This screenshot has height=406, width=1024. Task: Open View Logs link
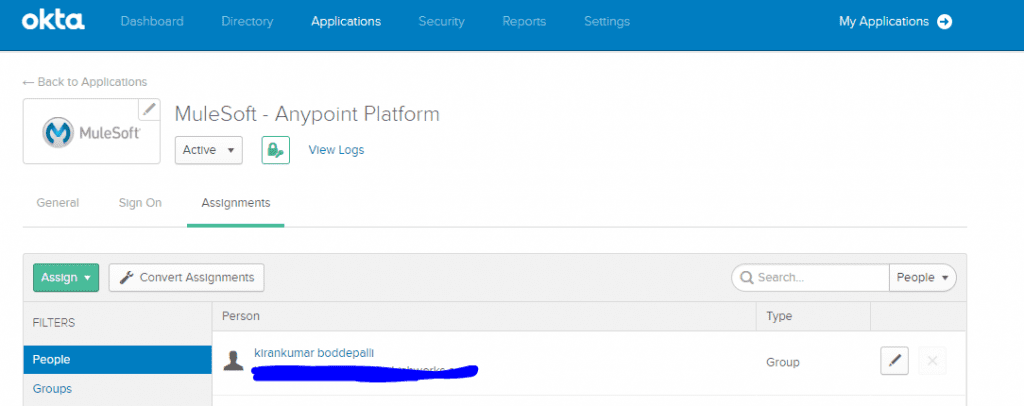[x=336, y=150]
